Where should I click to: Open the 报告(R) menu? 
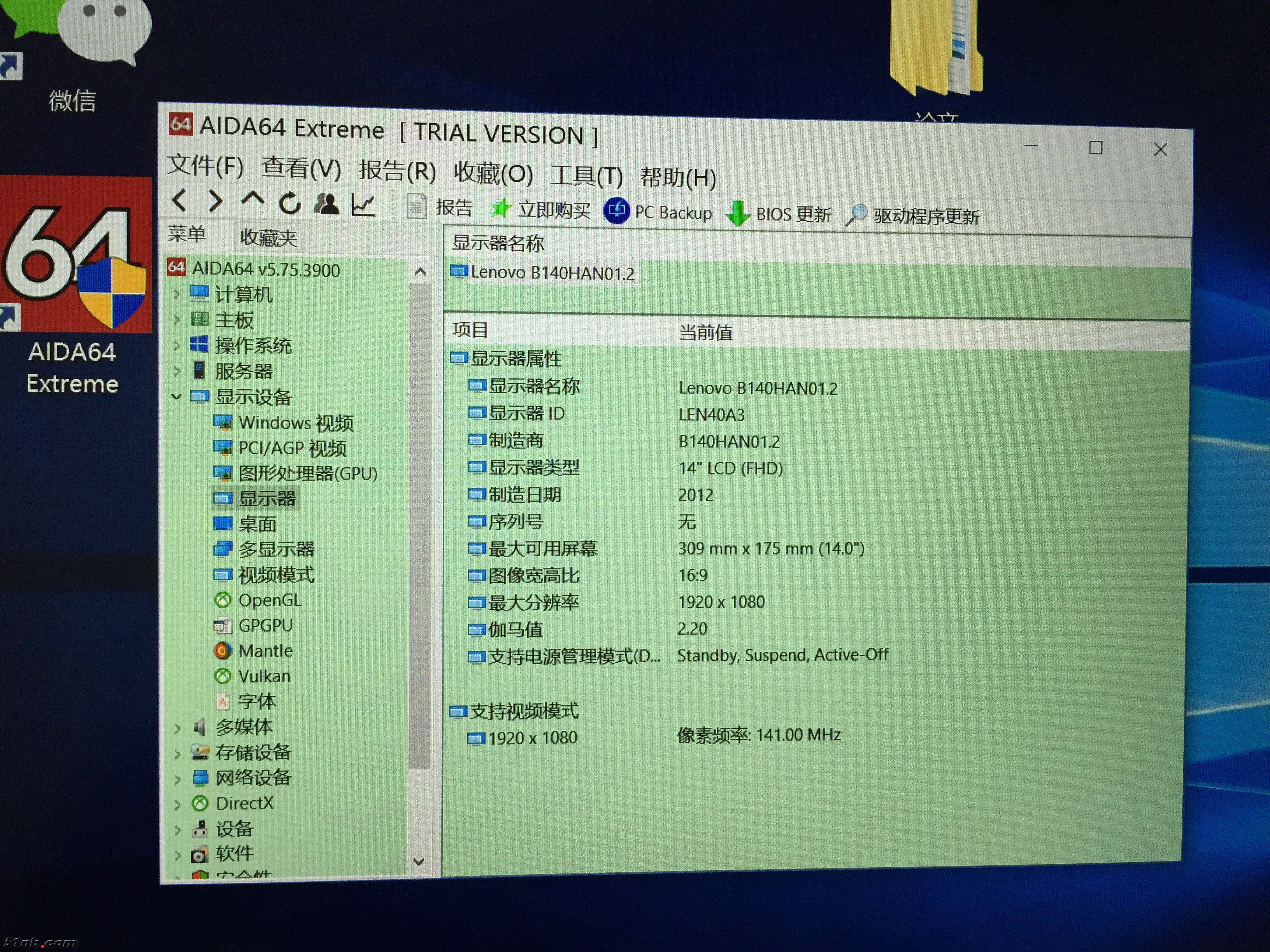(397, 171)
